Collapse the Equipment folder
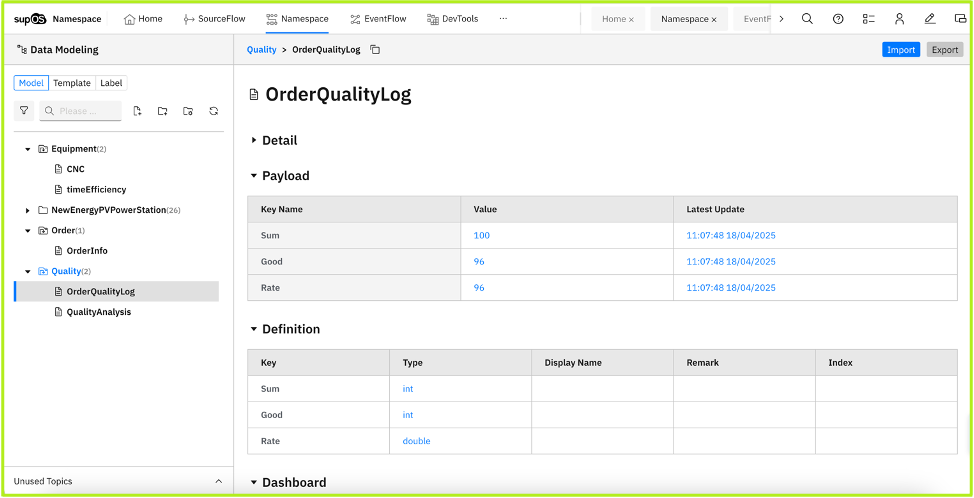The width and height of the screenshot is (974, 498). (28, 149)
